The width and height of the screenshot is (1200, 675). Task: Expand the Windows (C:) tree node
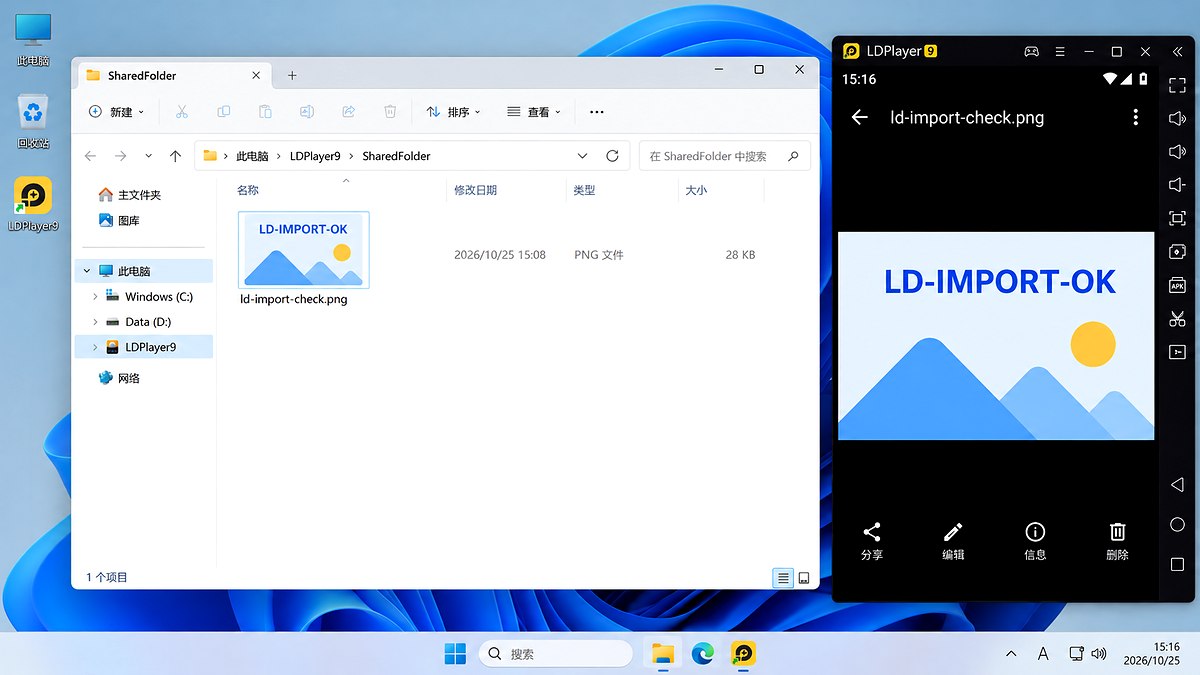[95, 297]
